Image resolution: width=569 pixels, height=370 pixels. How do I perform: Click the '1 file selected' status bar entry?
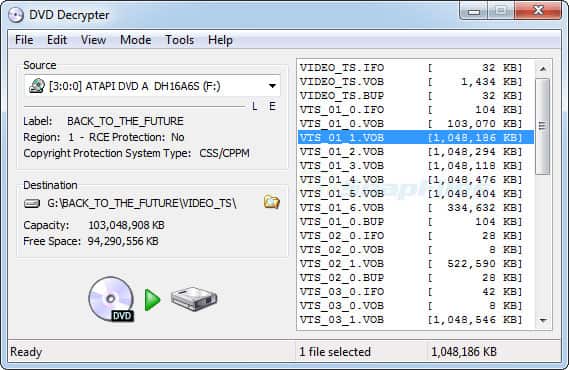pyautogui.click(x=335, y=352)
